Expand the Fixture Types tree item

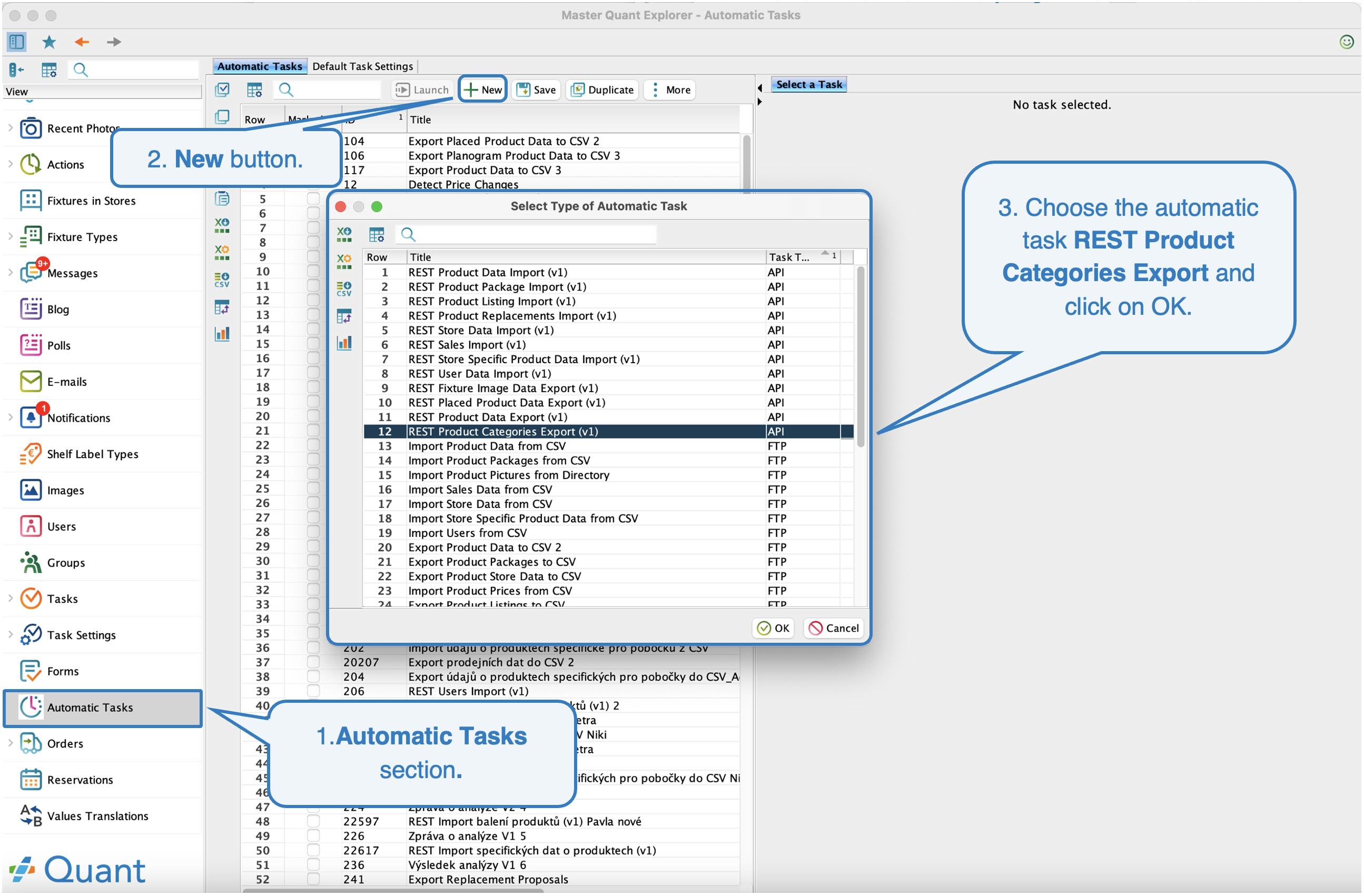[x=11, y=236]
